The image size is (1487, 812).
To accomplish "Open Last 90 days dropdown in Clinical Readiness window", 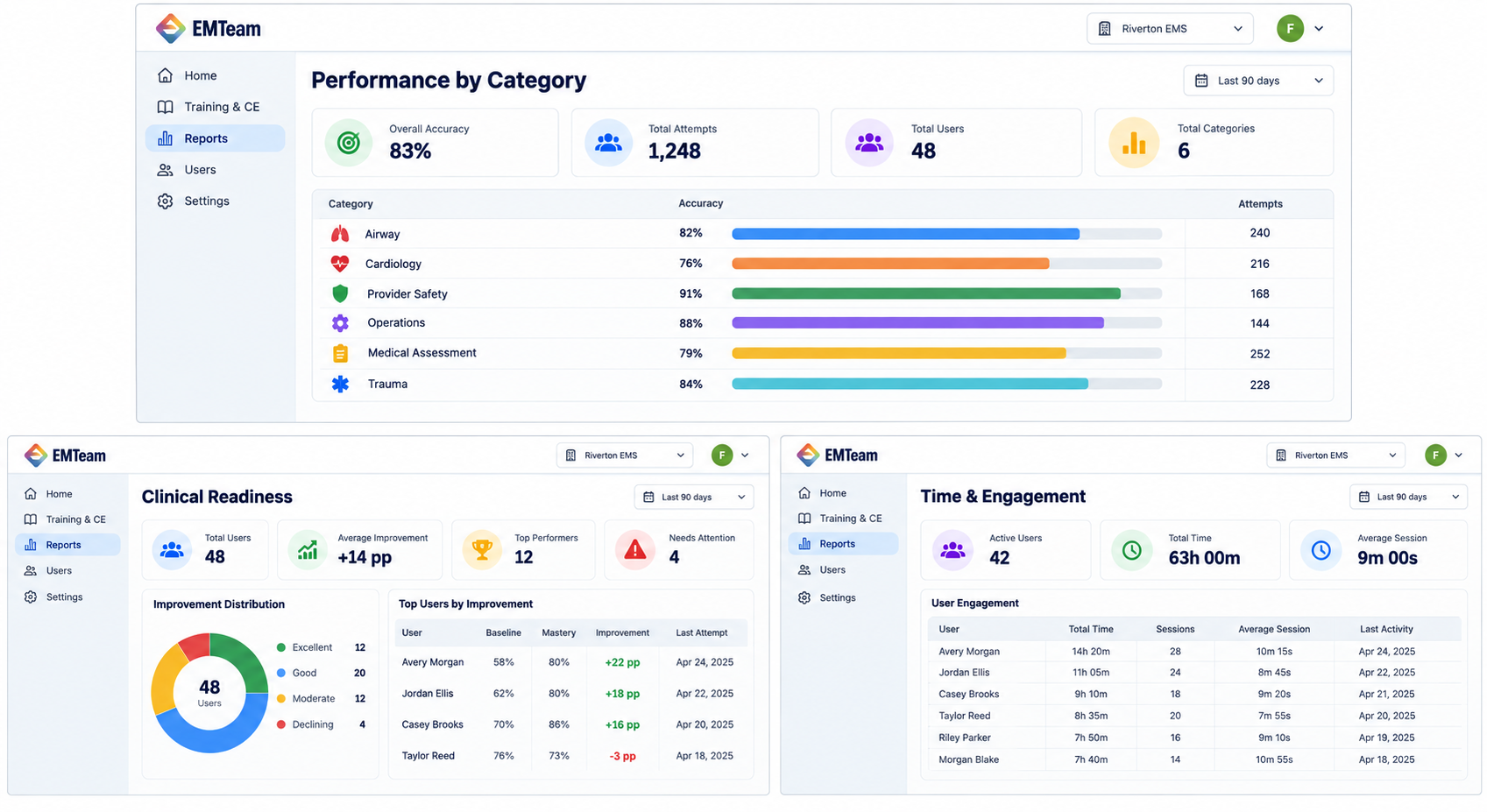I will coord(694,498).
